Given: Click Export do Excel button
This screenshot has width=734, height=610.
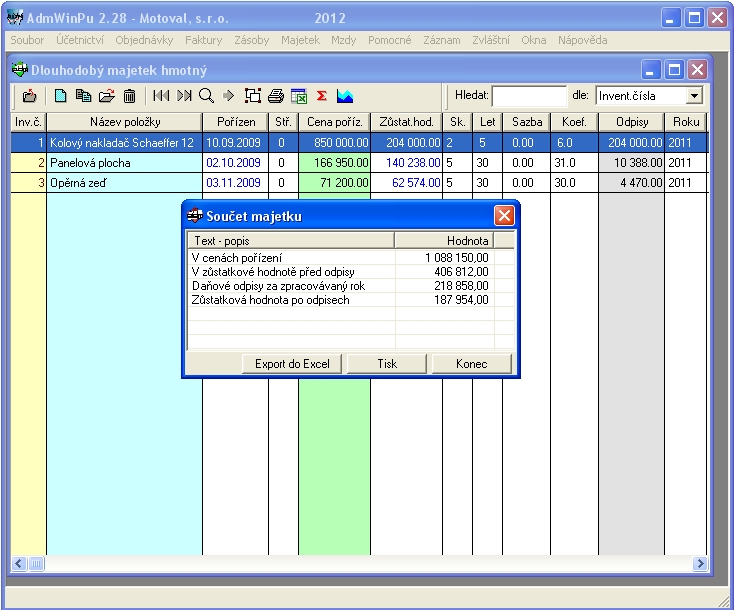Looking at the screenshot, I should pyautogui.click(x=292, y=364).
